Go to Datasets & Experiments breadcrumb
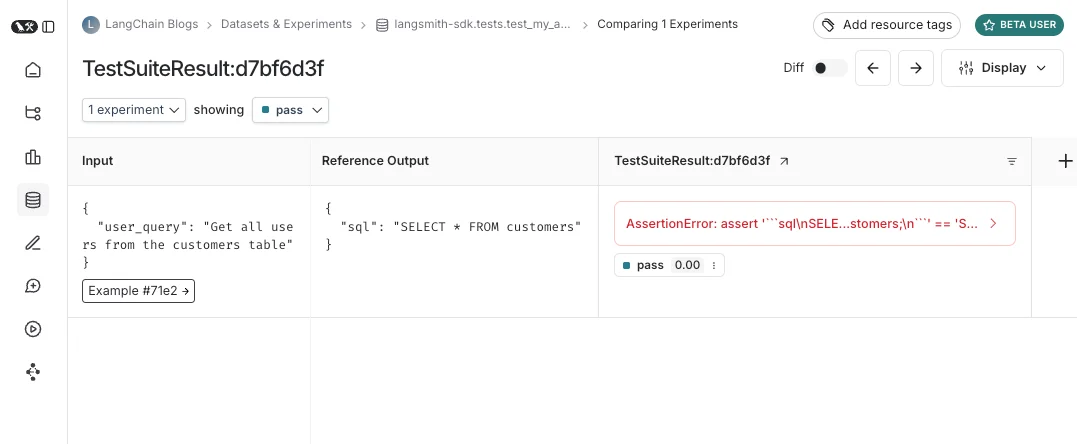Image resolution: width=1077 pixels, height=444 pixels. tap(286, 25)
